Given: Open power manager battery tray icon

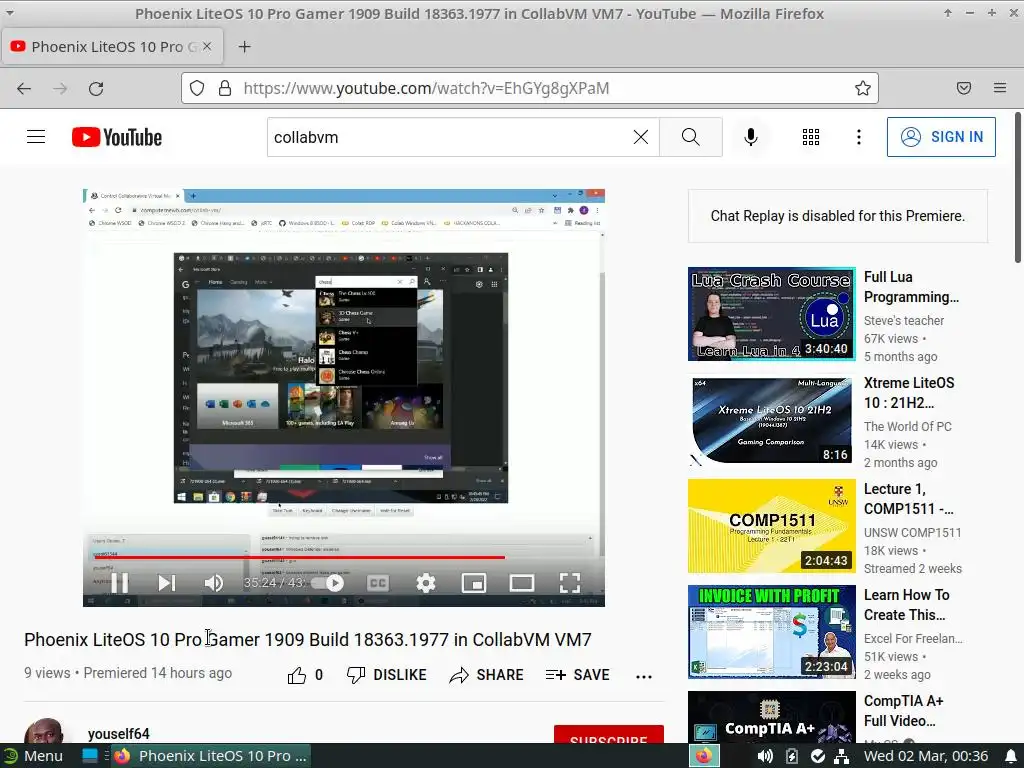Looking at the screenshot, I should click(x=792, y=756).
